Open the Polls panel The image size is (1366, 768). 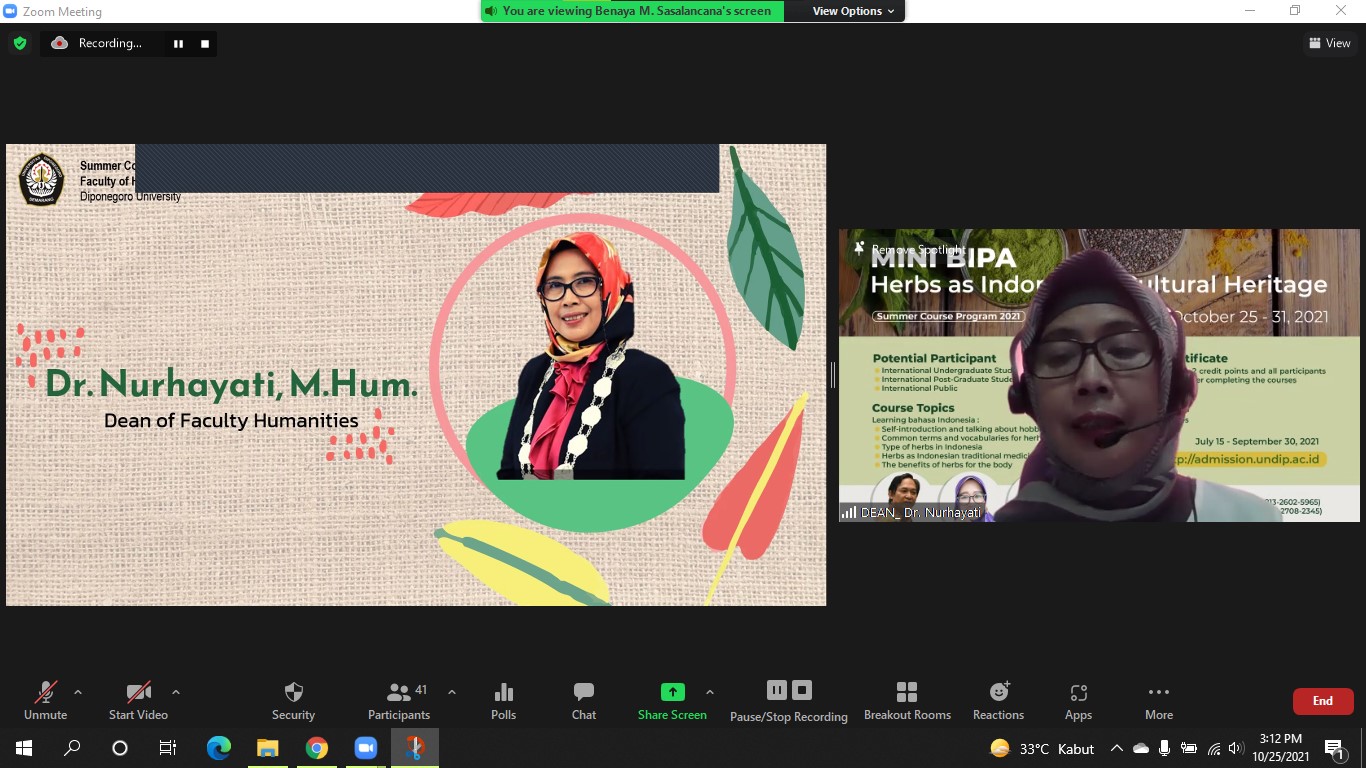coord(504,700)
